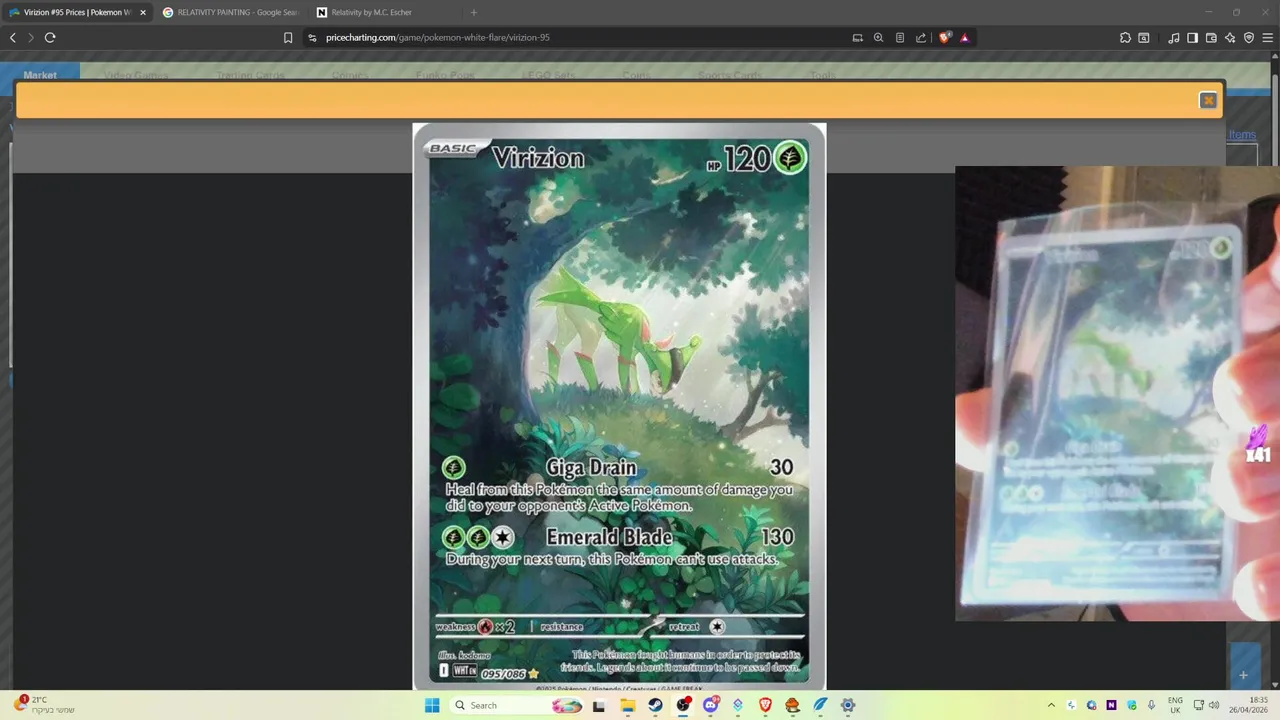
Task: Open the purple N tray icon
Action: 1111,705
